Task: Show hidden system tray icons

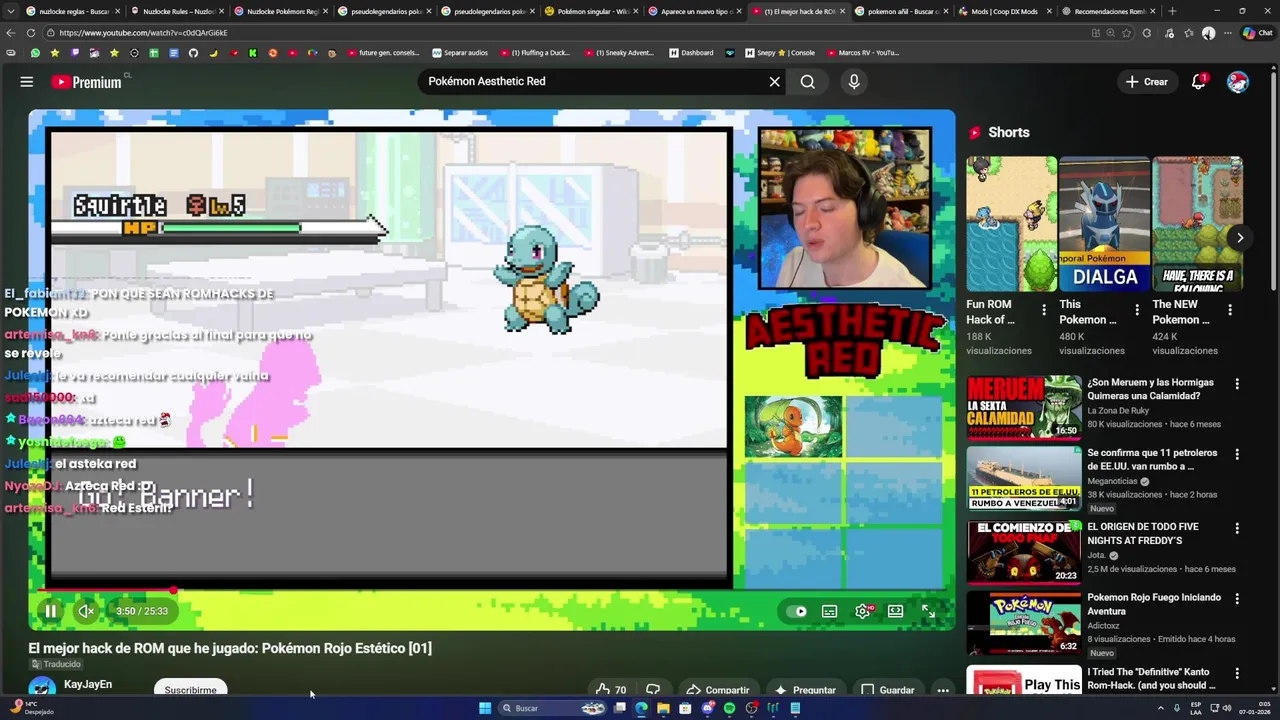Action: 1161,708
